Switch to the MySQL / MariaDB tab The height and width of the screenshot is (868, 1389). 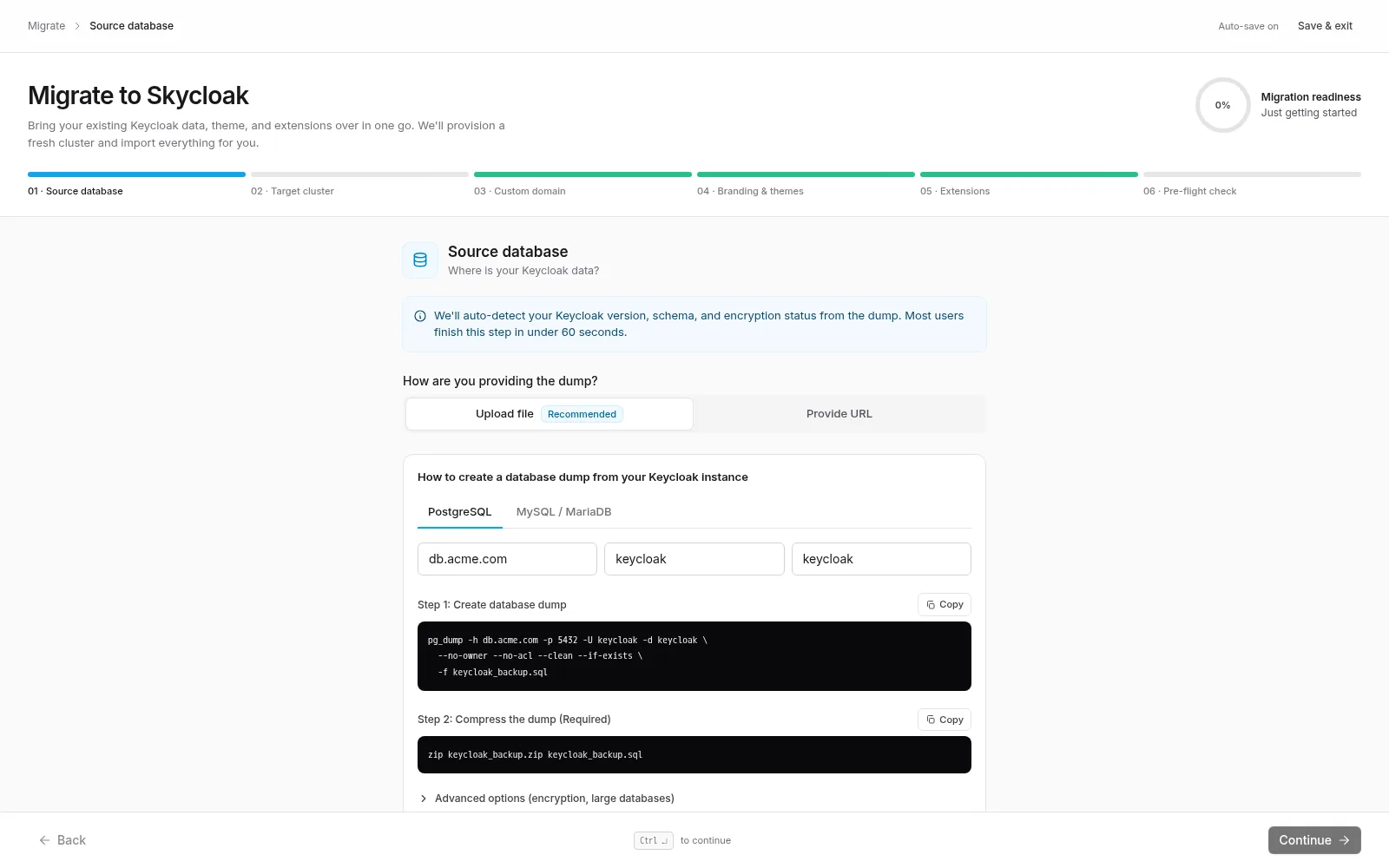[563, 512]
